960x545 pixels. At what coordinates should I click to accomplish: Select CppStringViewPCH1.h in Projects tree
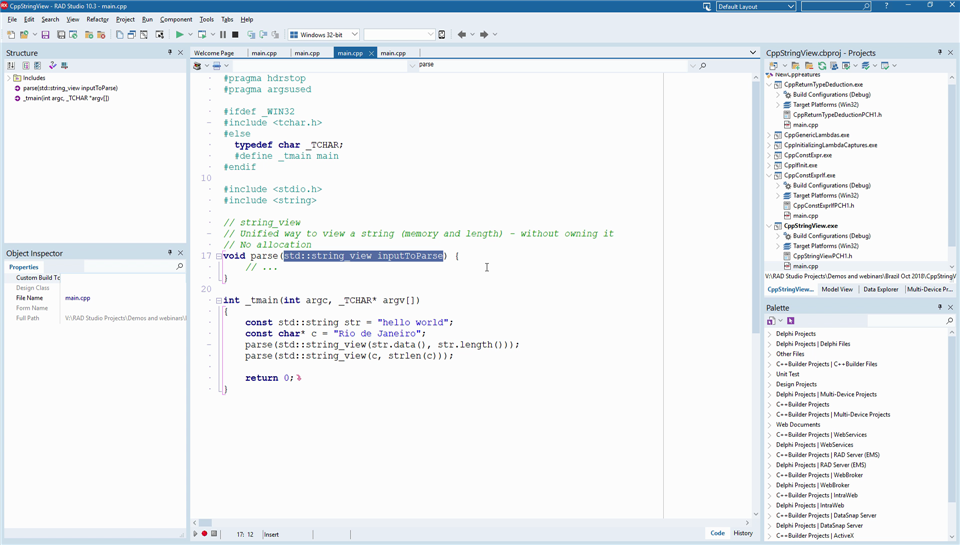point(822,256)
